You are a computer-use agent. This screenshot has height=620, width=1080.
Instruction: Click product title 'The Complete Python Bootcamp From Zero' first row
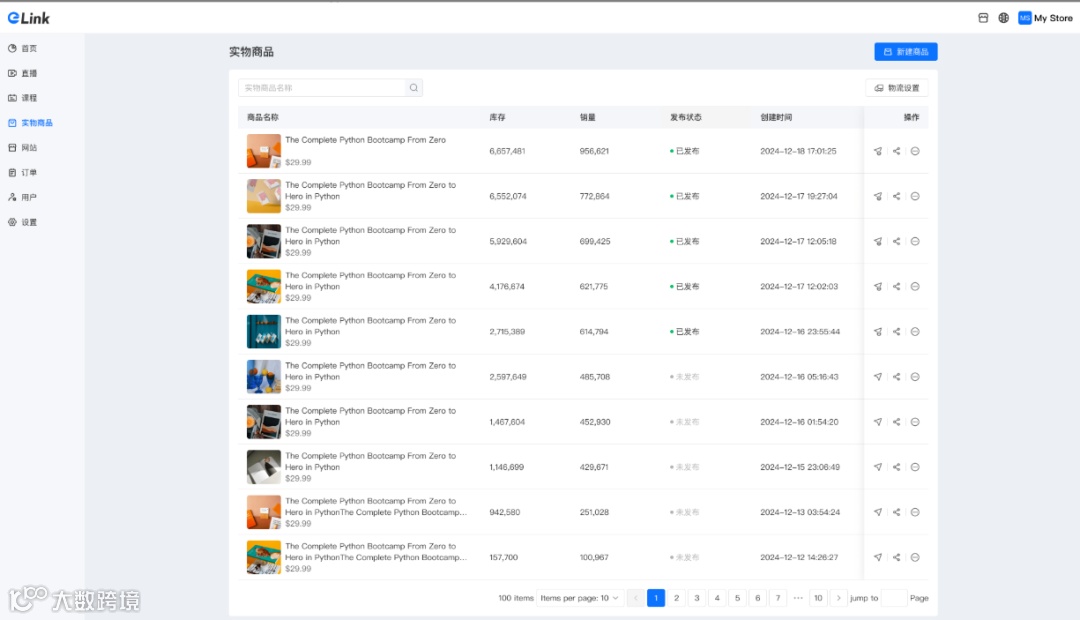365,140
